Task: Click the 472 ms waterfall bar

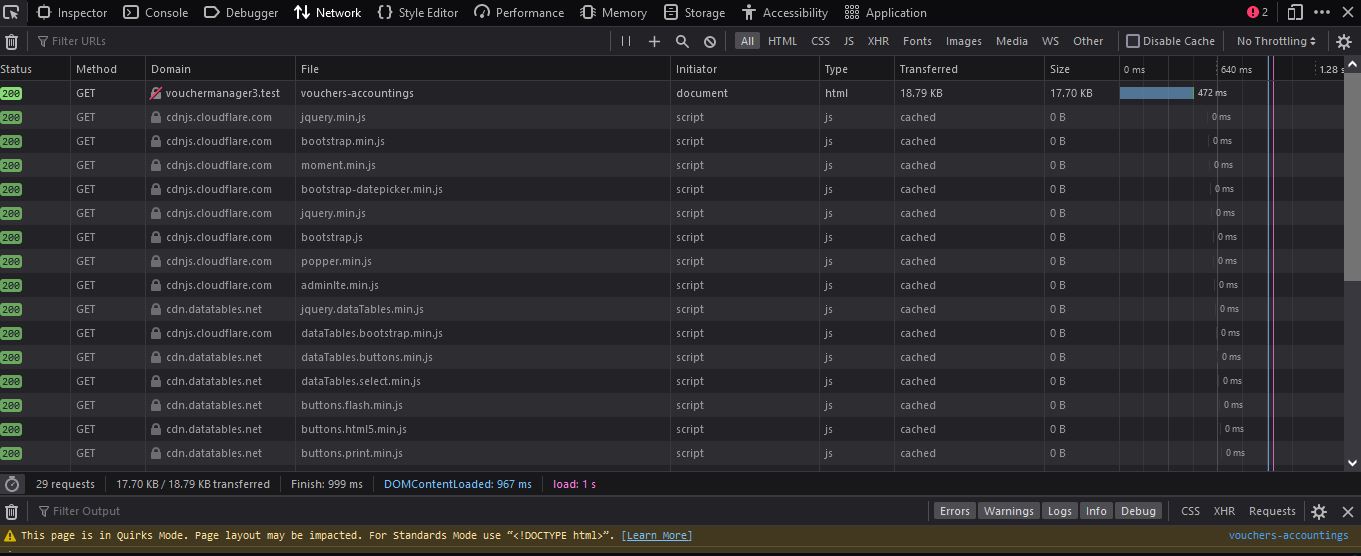Action: coord(1157,93)
